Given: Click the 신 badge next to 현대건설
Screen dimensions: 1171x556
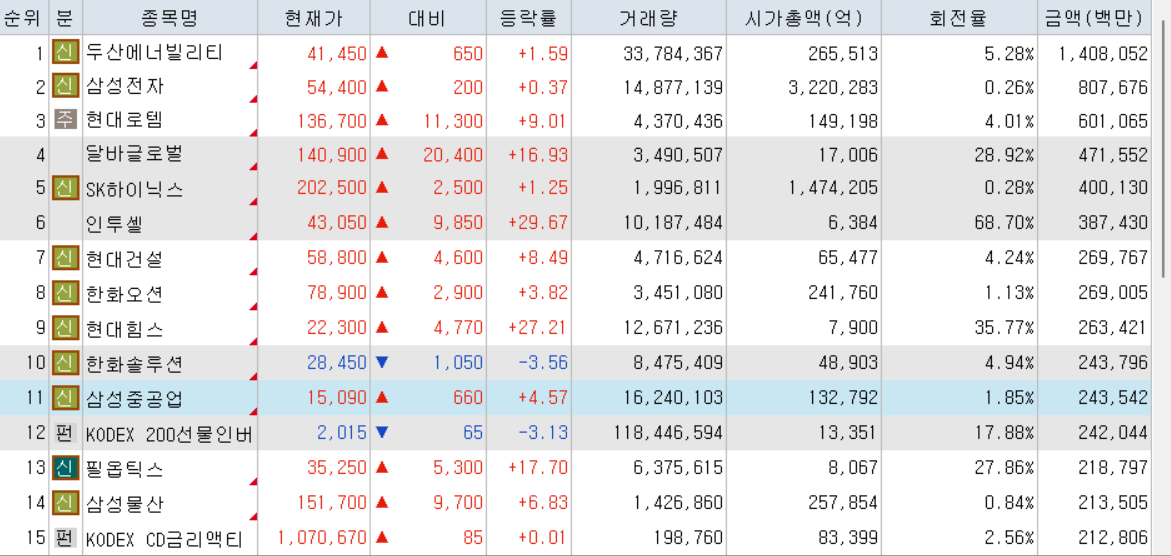Looking at the screenshot, I should point(65,259).
